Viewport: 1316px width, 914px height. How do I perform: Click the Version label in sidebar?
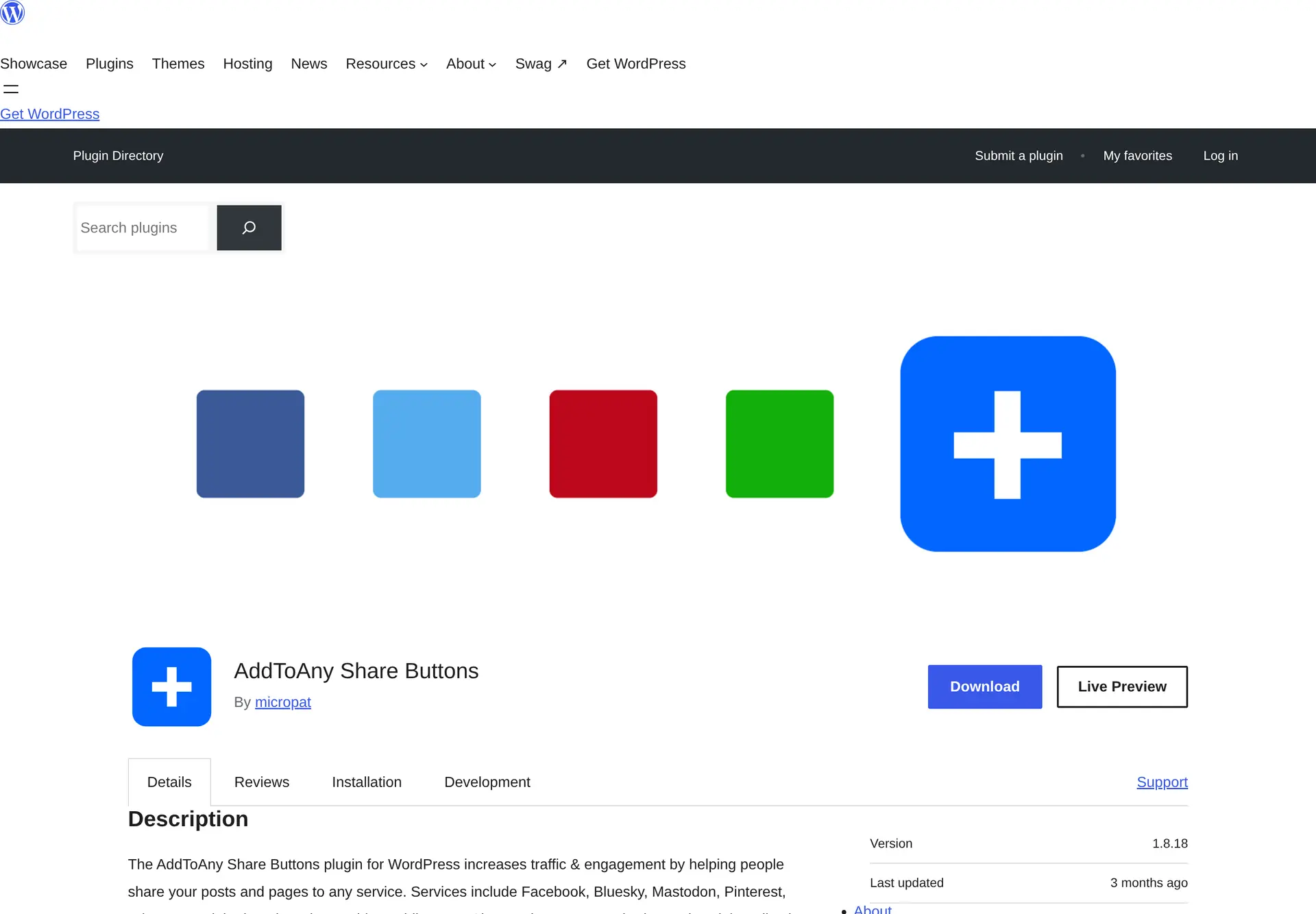click(x=891, y=843)
